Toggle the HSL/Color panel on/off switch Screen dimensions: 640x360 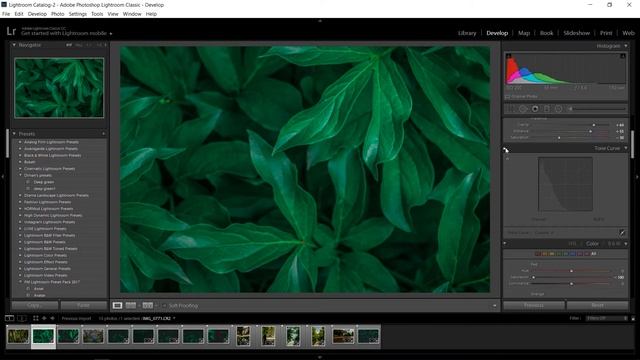pyautogui.click(x=505, y=244)
